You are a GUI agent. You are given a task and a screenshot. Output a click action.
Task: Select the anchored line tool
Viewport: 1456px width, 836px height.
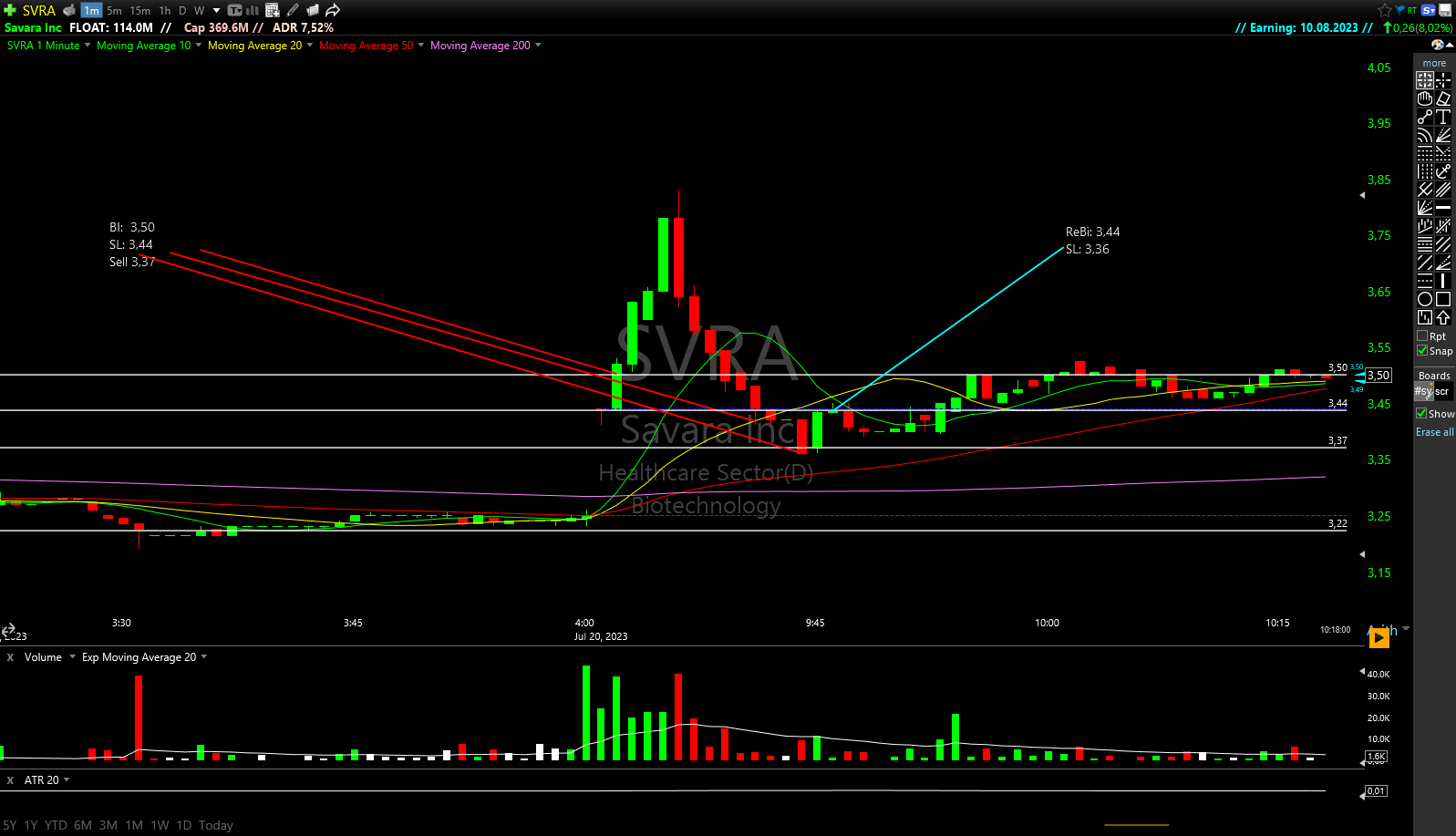point(1443,171)
